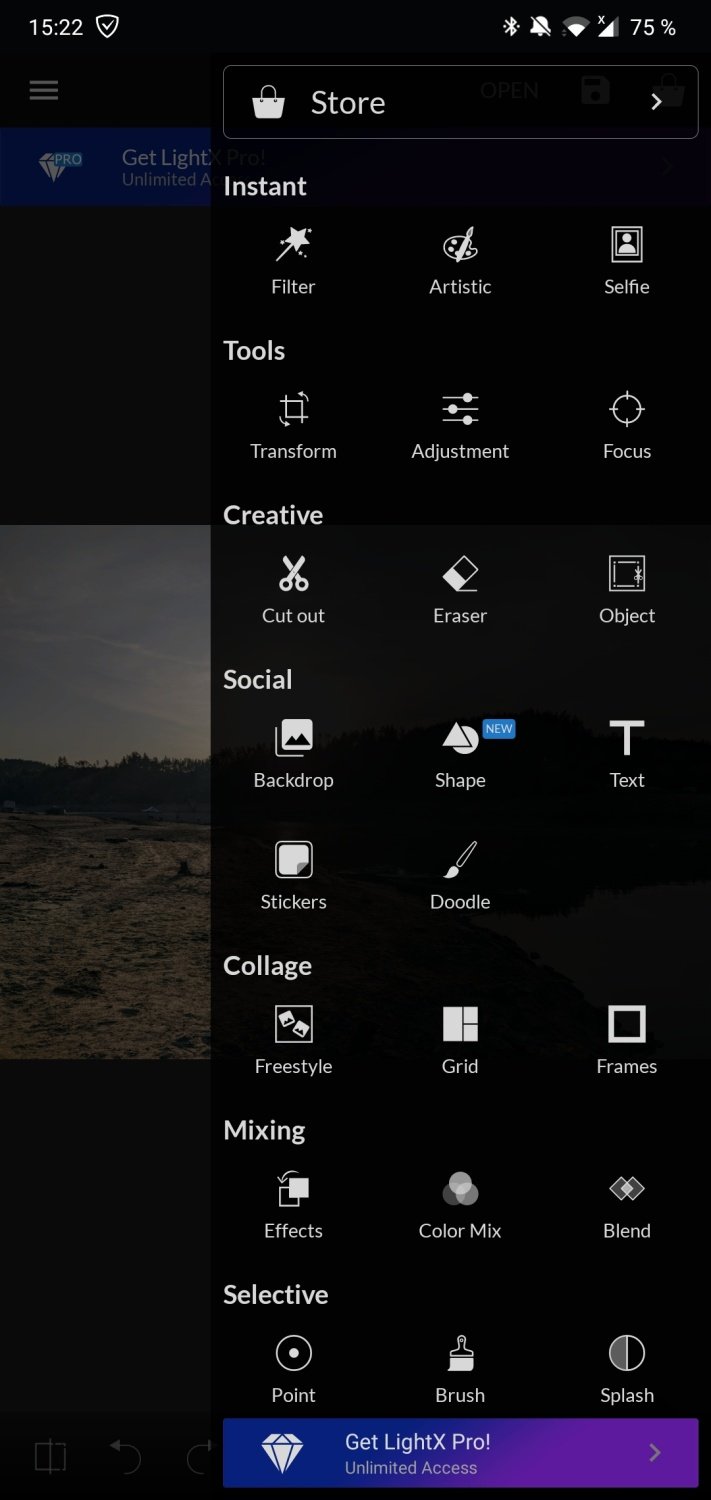
Task: Choose the Cut out scissors tool
Action: [293, 590]
